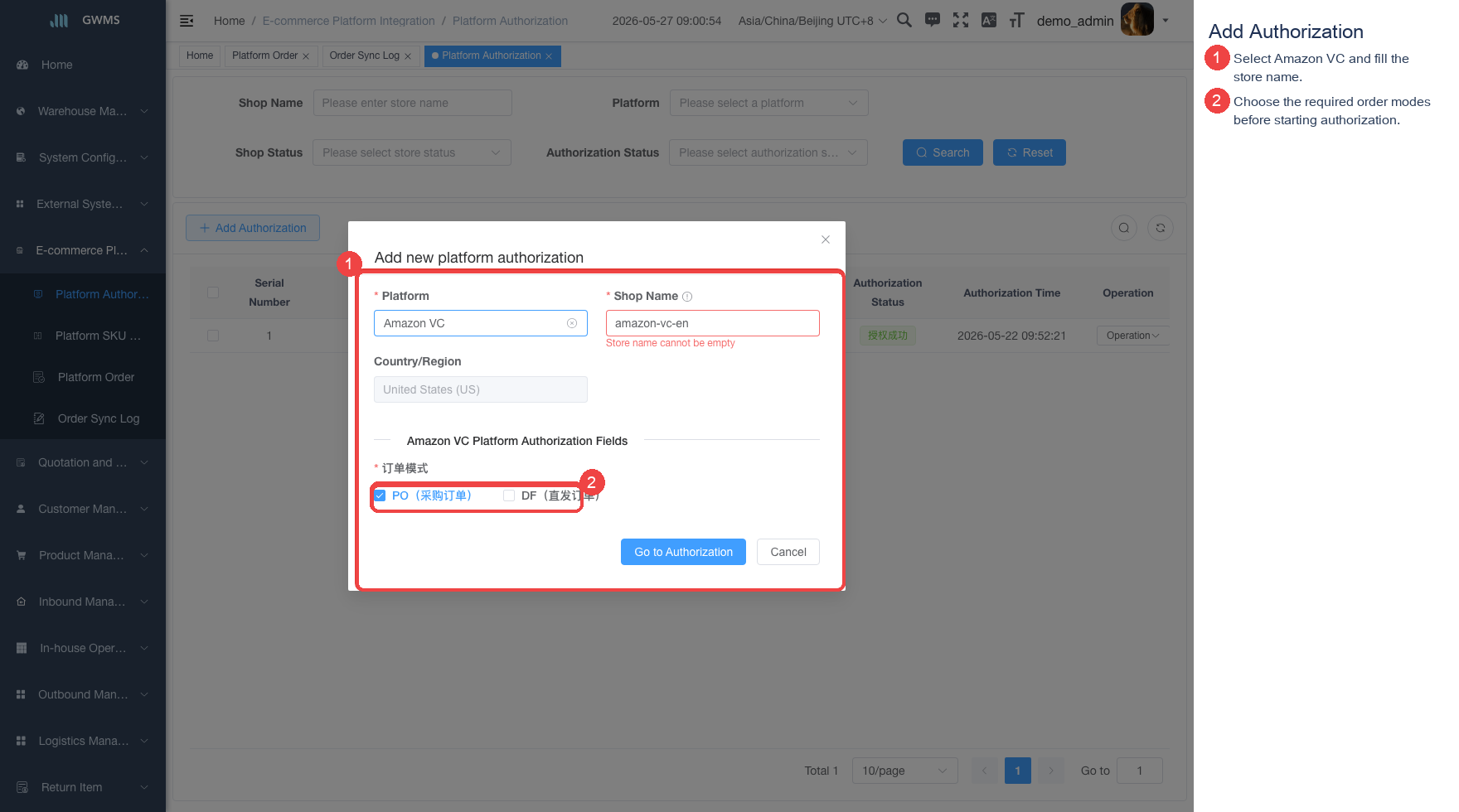Check the DF (直发订单) order mode
This screenshot has height=812, width=1459.
click(x=509, y=495)
